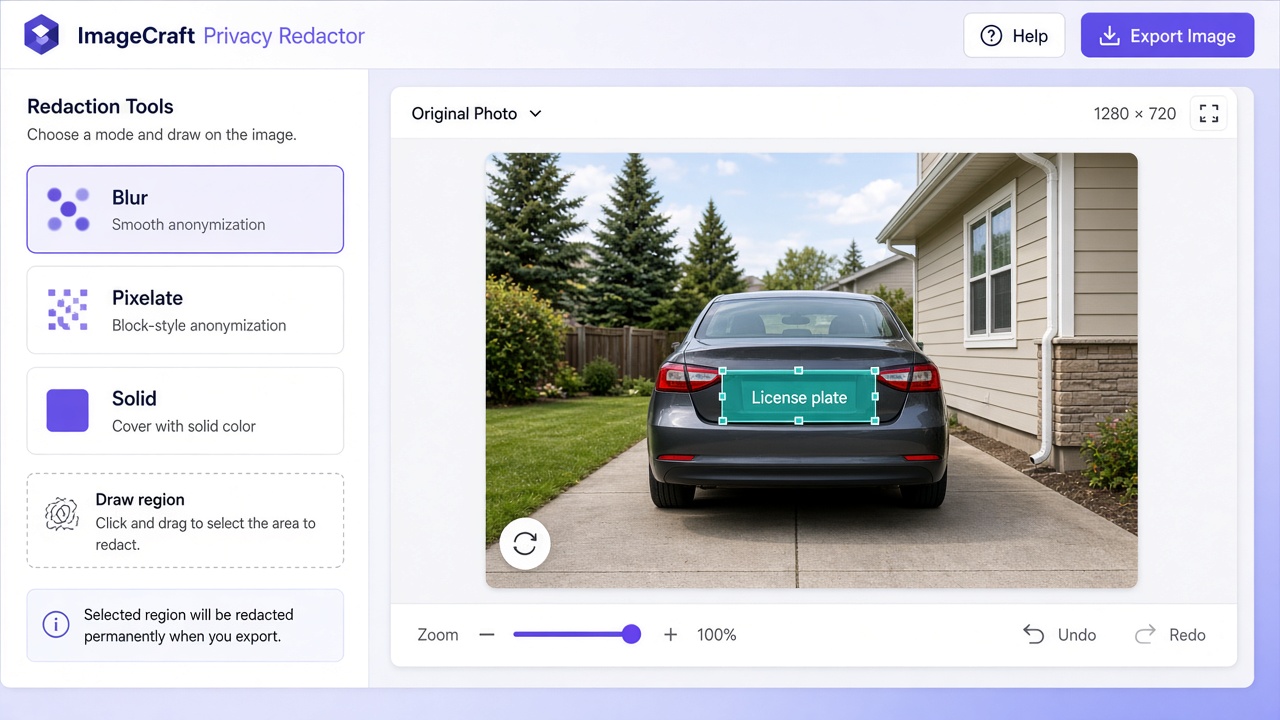Click the top-left handle of License plate box
Screen dimensions: 1280x720
(x=723, y=371)
